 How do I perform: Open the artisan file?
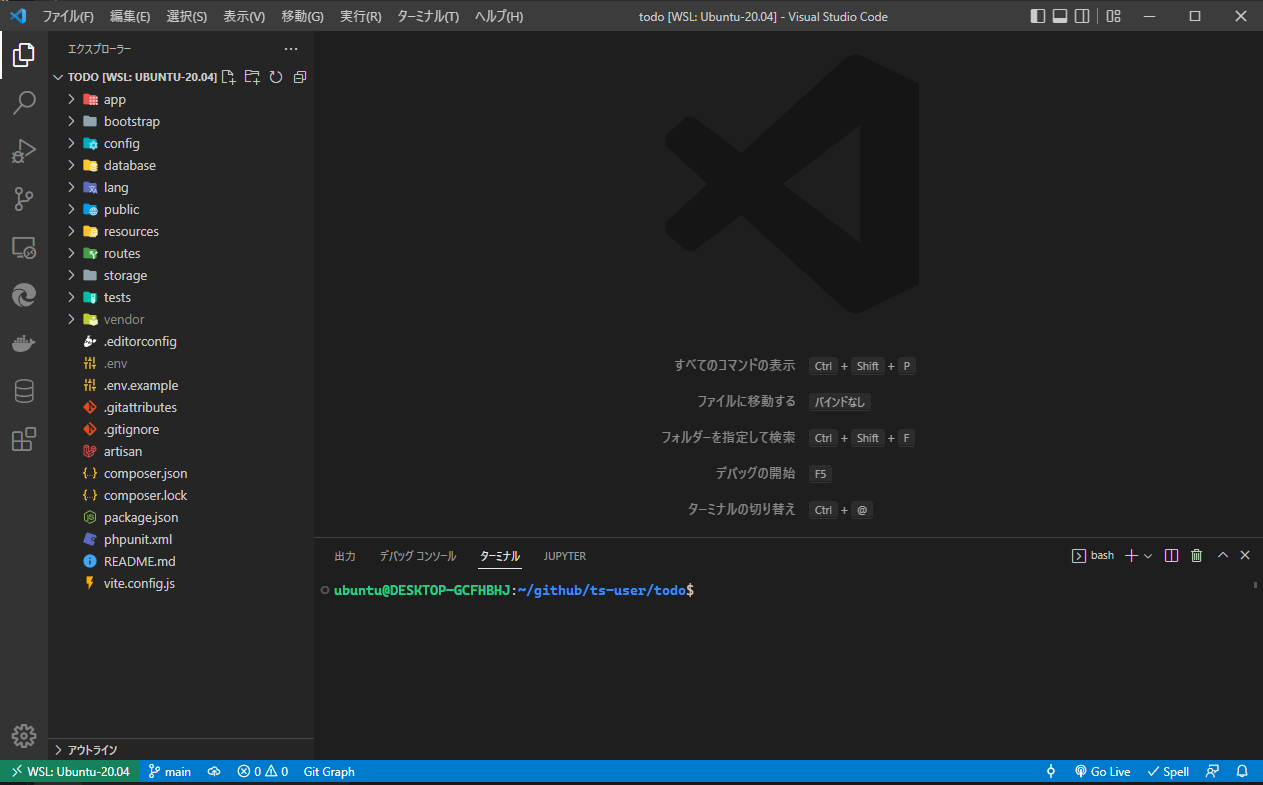pos(181,451)
